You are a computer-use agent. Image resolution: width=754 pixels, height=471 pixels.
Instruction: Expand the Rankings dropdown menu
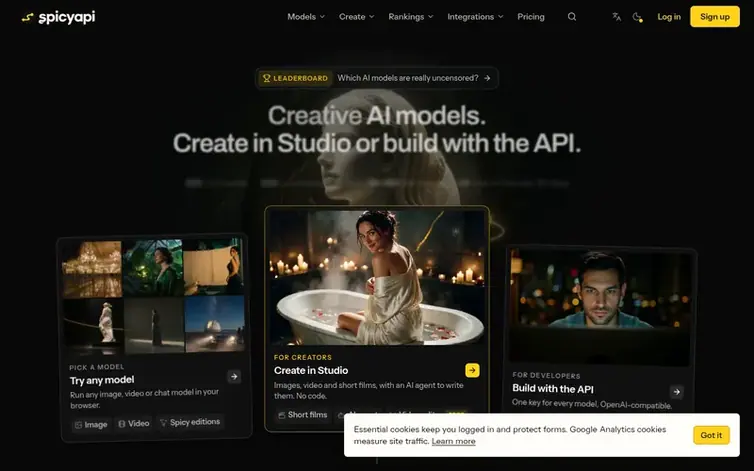click(x=411, y=17)
